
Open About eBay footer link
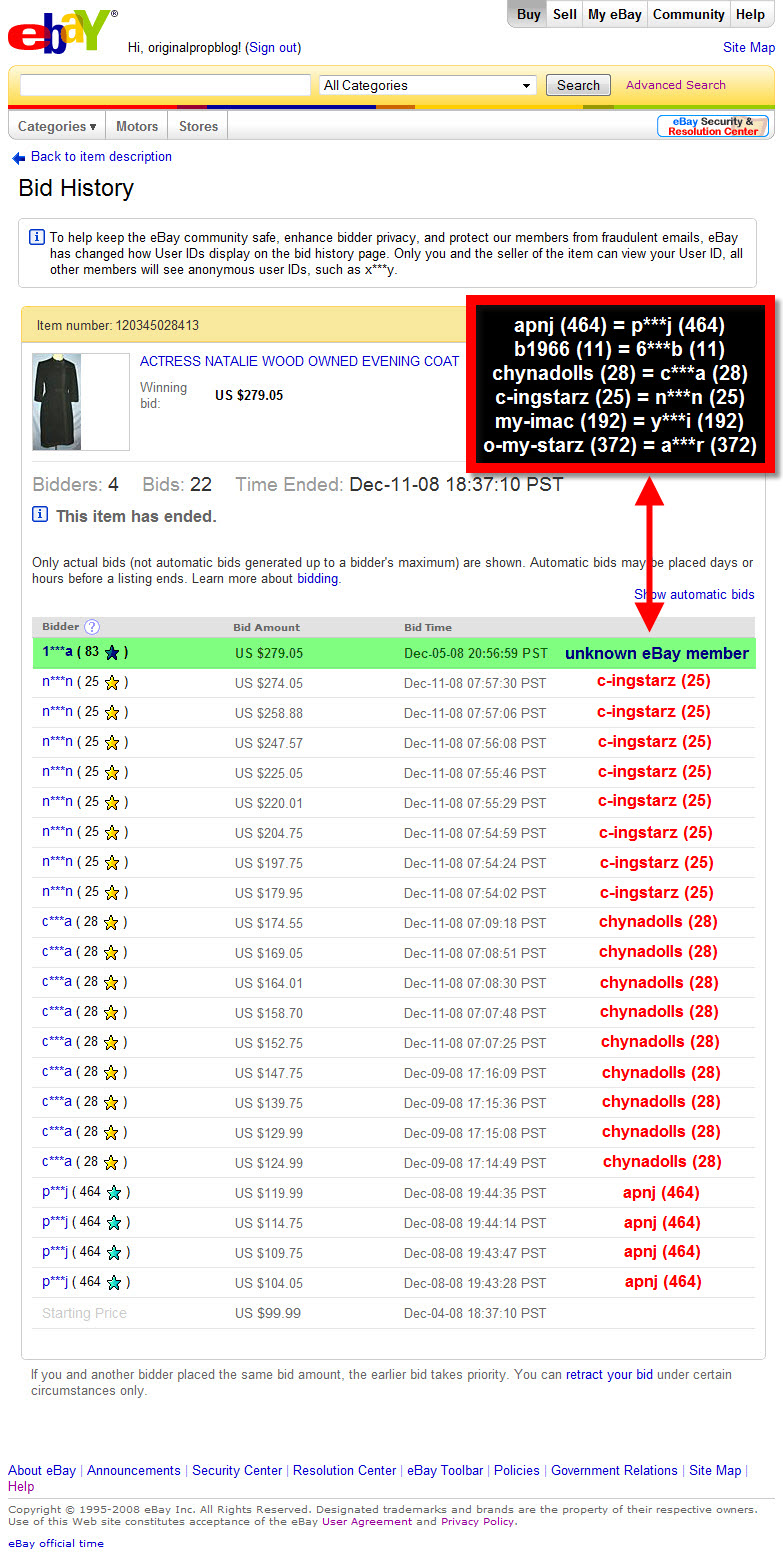(42, 1471)
